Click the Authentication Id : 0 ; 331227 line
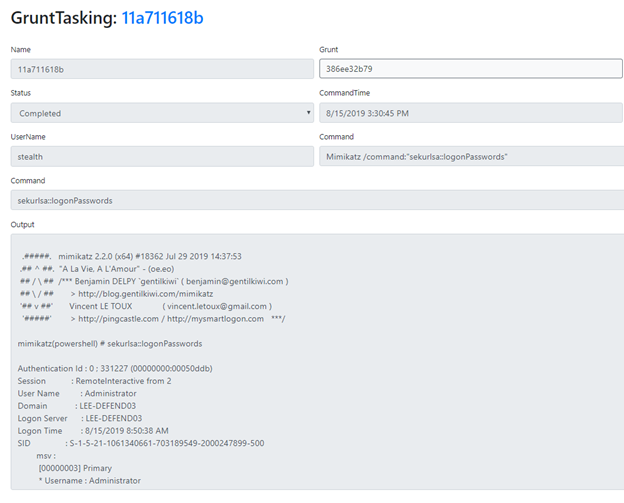Image resolution: width=624 pixels, height=503 pixels. 115,368
